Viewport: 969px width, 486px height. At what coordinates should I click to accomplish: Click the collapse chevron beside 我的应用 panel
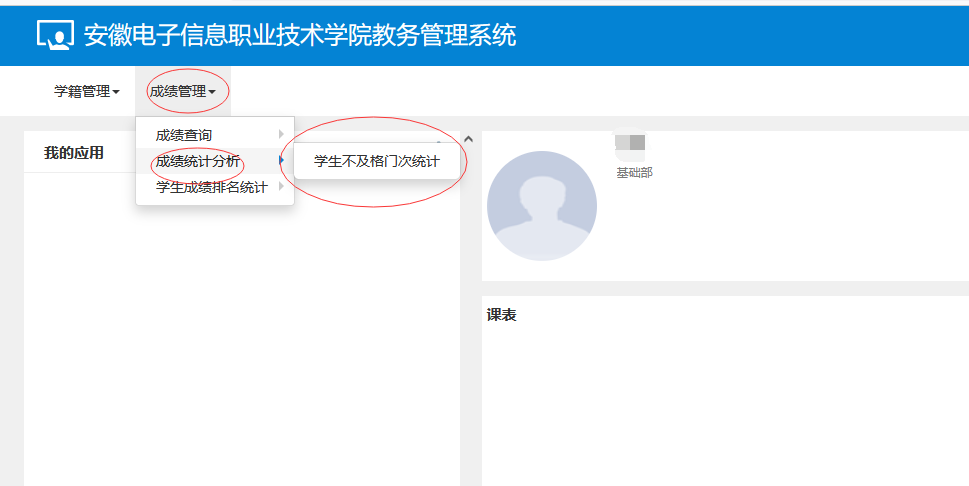point(468,139)
